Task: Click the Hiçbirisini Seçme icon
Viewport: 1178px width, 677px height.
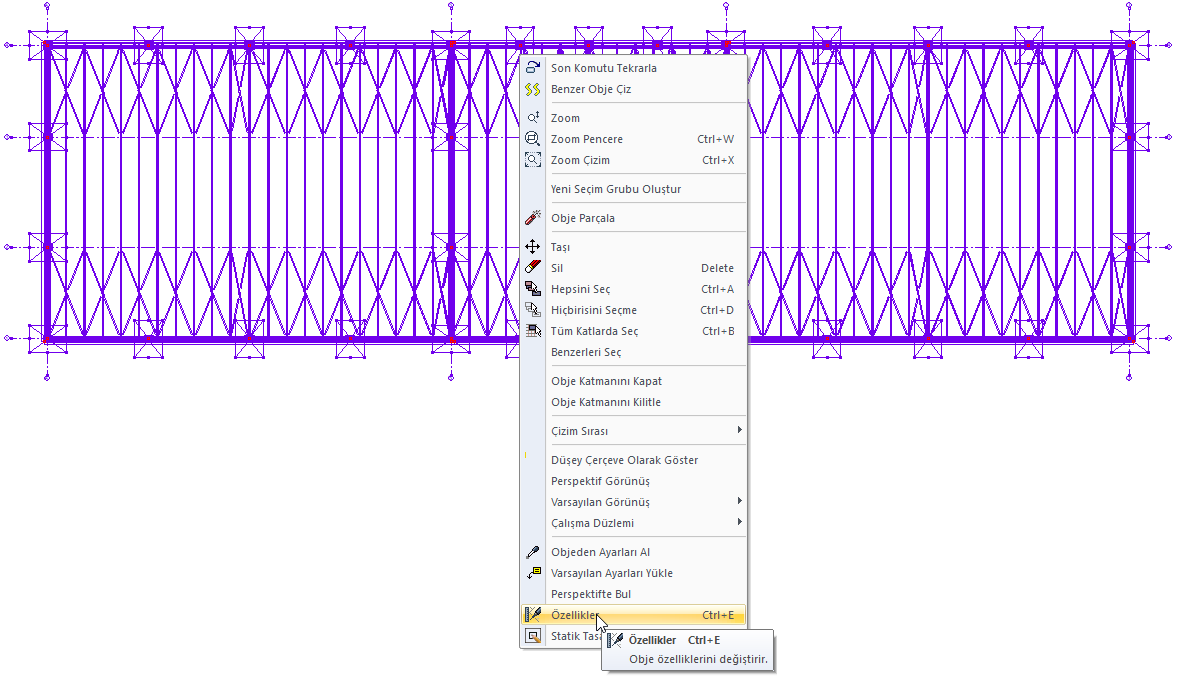Action: pyautogui.click(x=533, y=310)
